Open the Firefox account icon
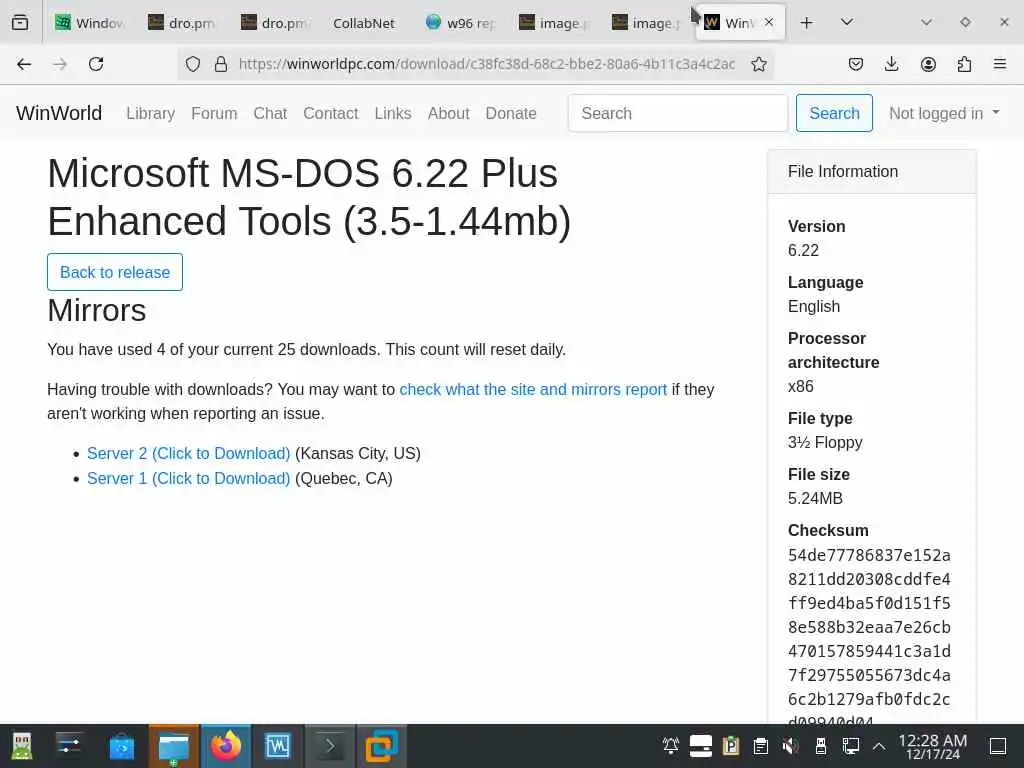Viewport: 1024px width, 768px height. pos(928,64)
